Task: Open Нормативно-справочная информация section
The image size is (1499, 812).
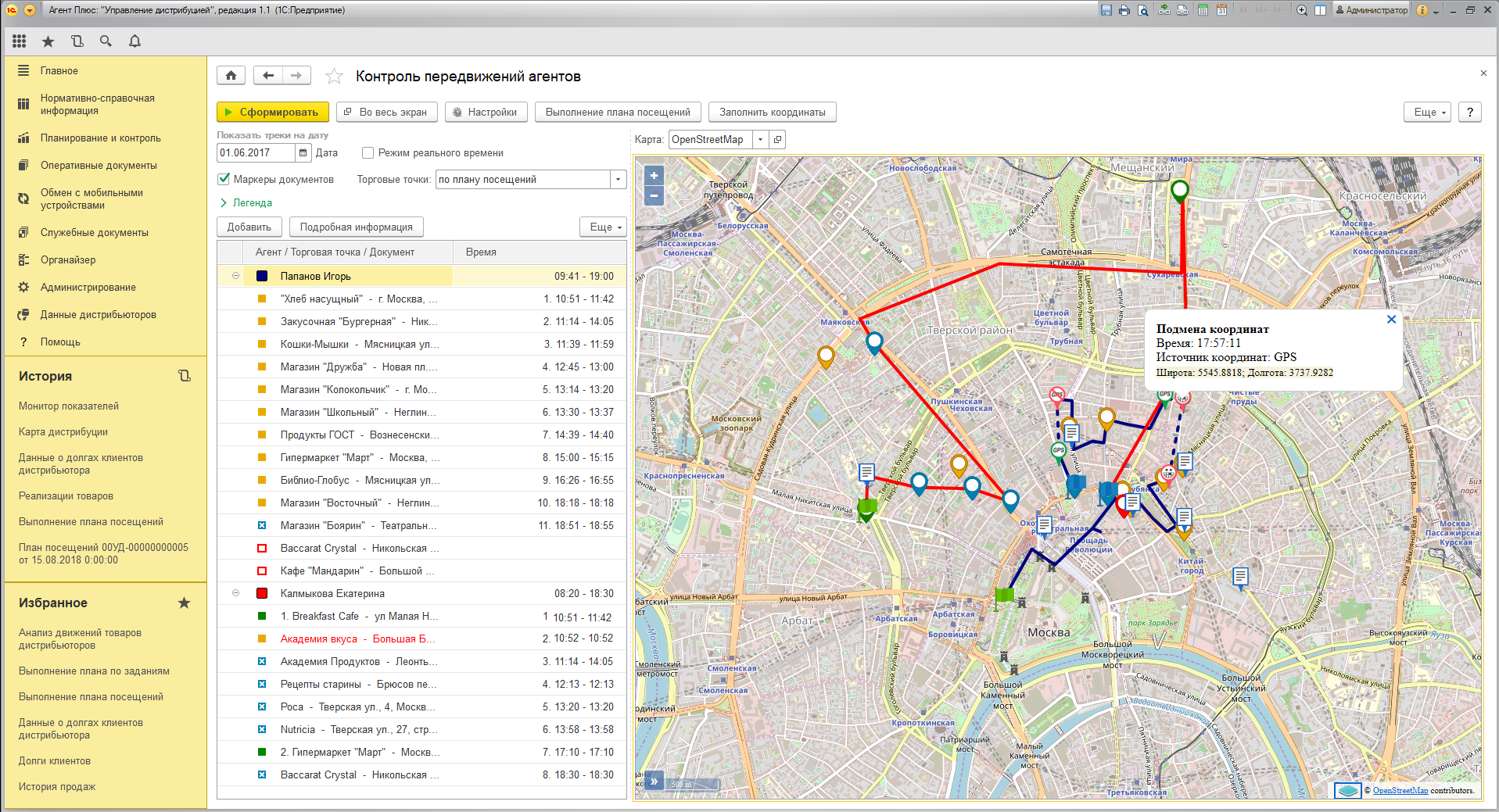Action: 98,104
